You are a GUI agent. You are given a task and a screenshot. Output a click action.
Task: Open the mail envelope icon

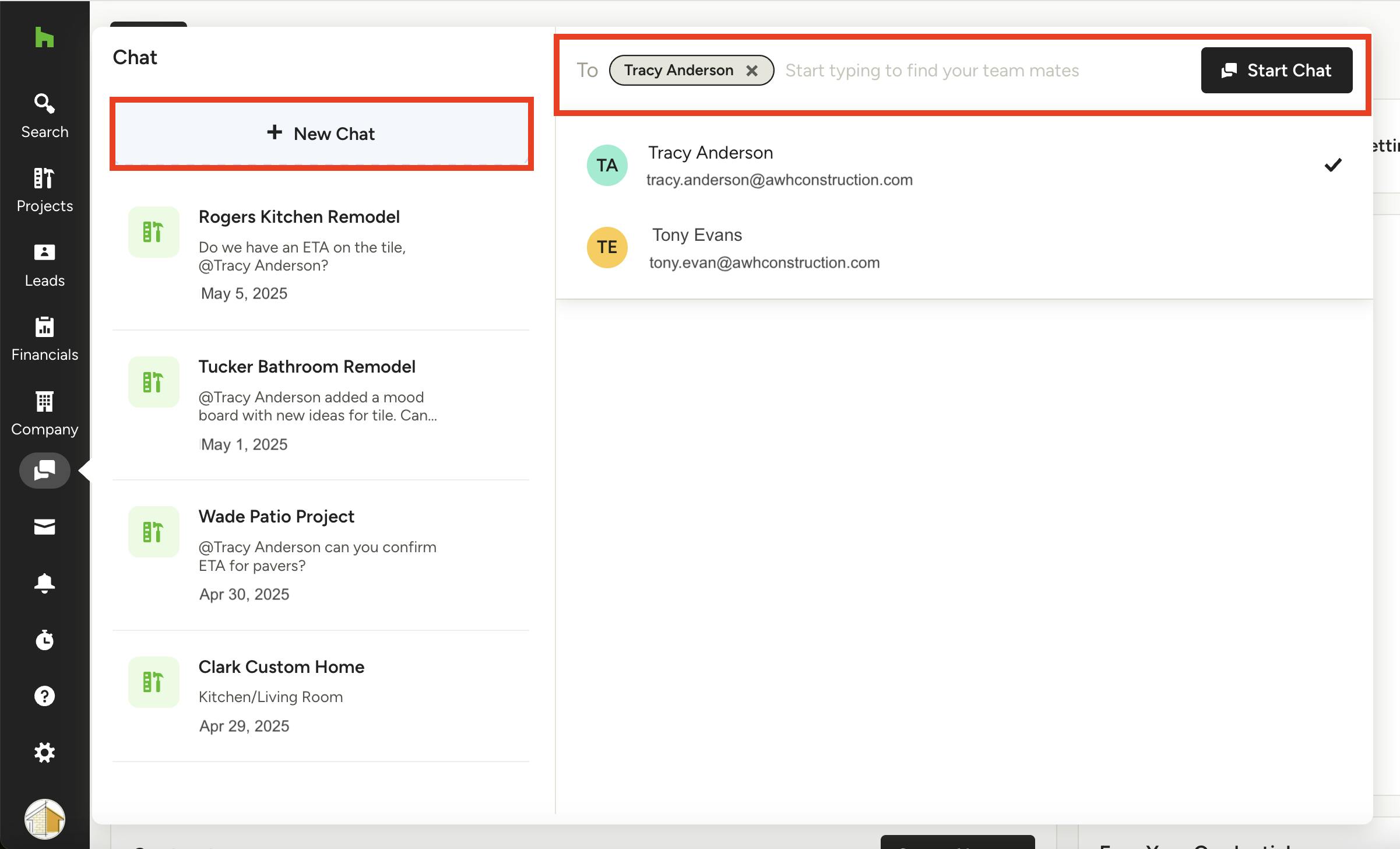click(x=44, y=527)
